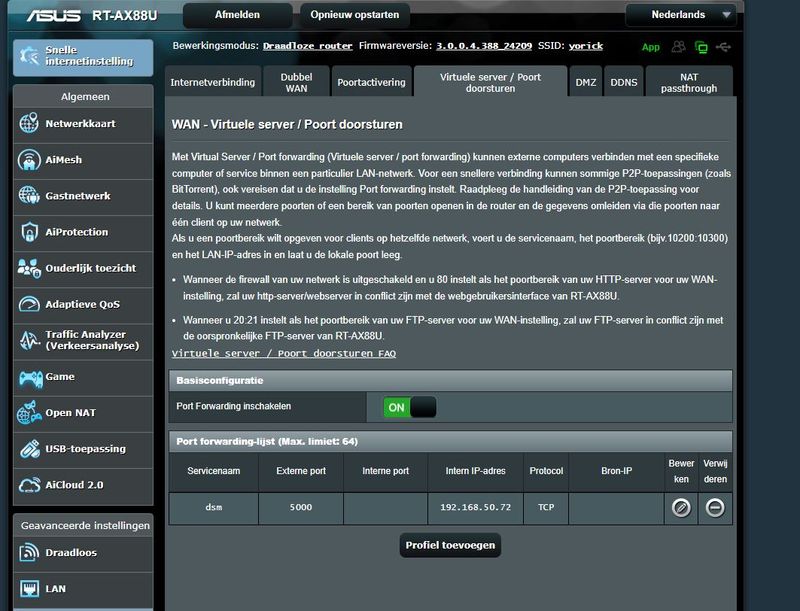800x611 pixels.
Task: Click the AiMesh sidebar icon
Action: (29, 160)
